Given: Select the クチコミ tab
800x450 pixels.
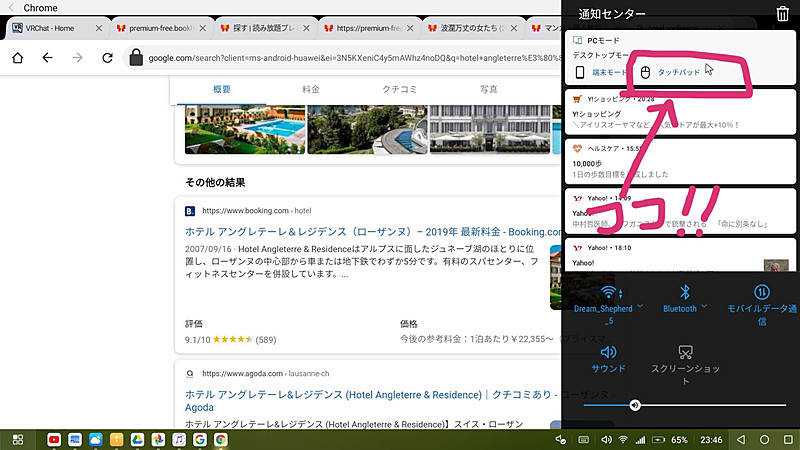Looking at the screenshot, I should (399, 89).
